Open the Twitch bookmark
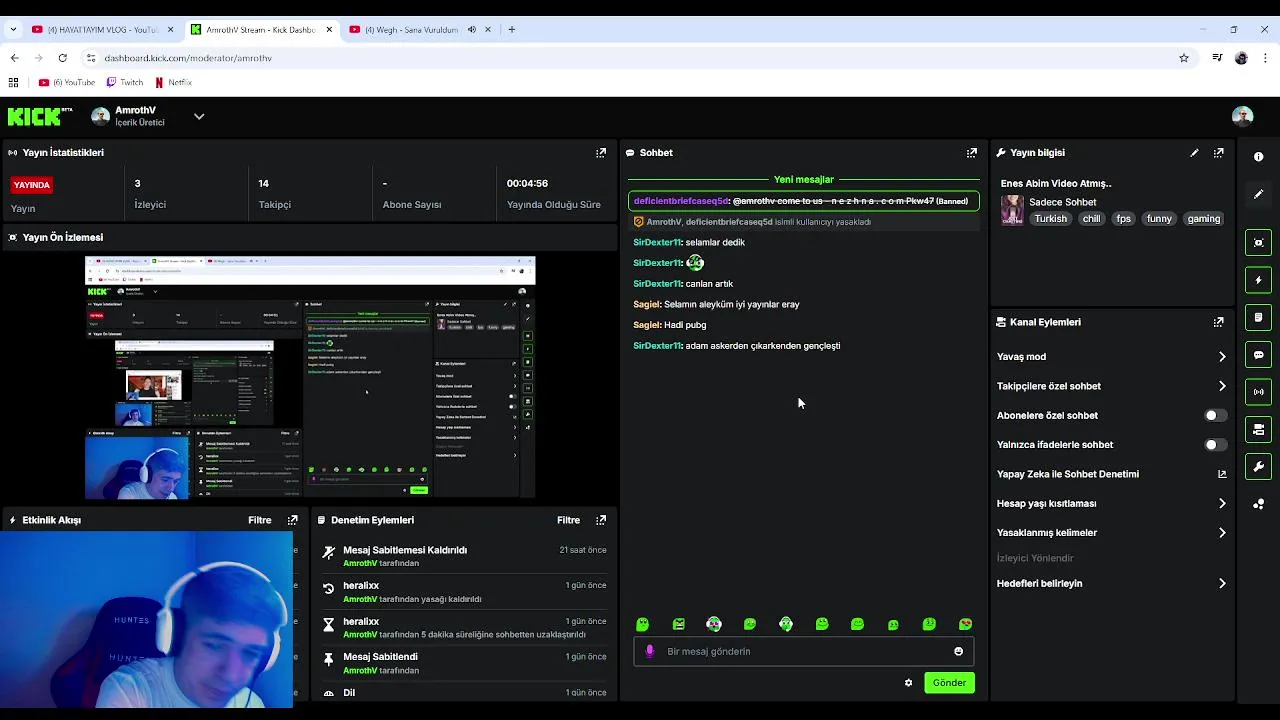Image resolution: width=1280 pixels, height=720 pixels. pos(124,83)
